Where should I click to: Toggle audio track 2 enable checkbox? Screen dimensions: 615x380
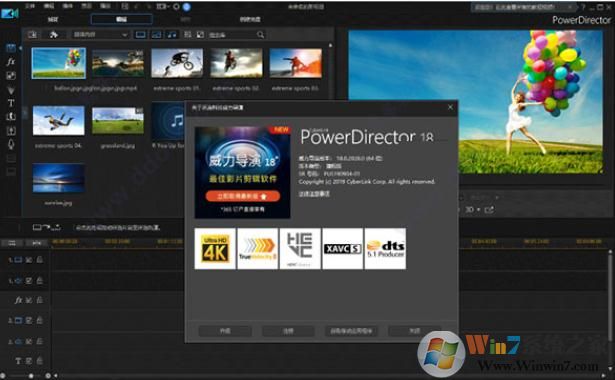pyautogui.click(x=29, y=342)
